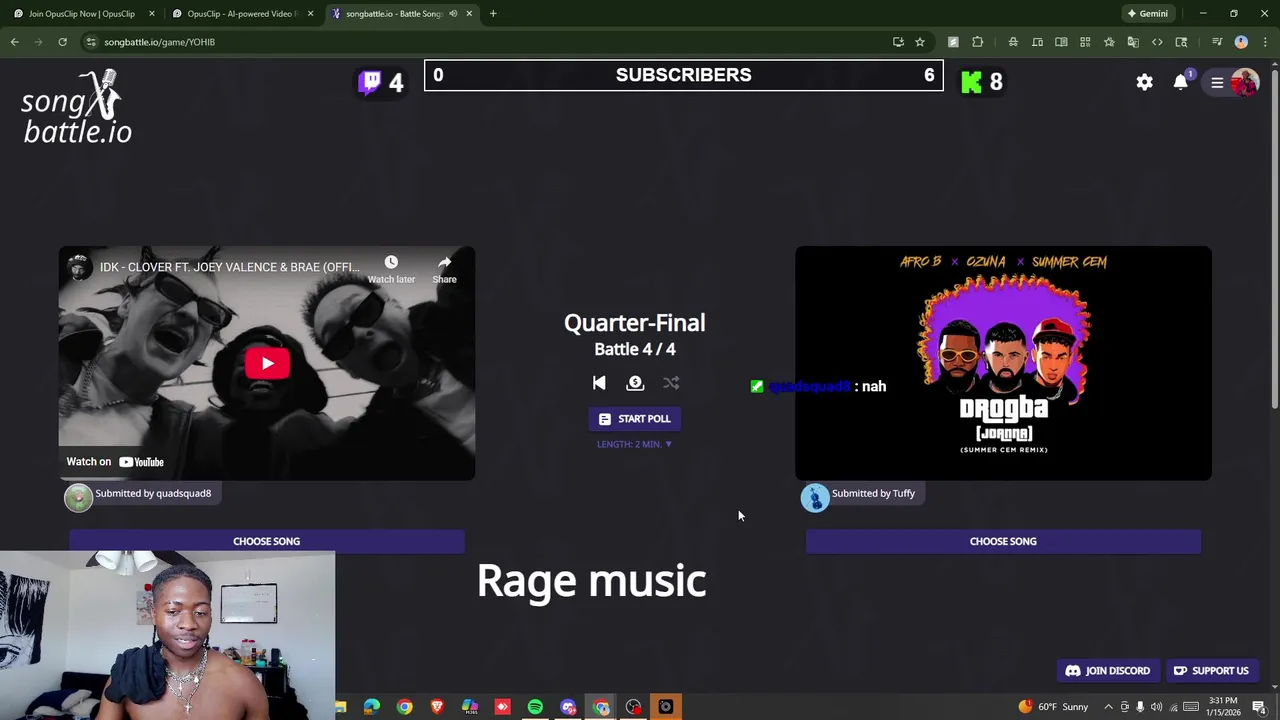
Task: Click the Subscribers score bar
Action: tap(683, 75)
